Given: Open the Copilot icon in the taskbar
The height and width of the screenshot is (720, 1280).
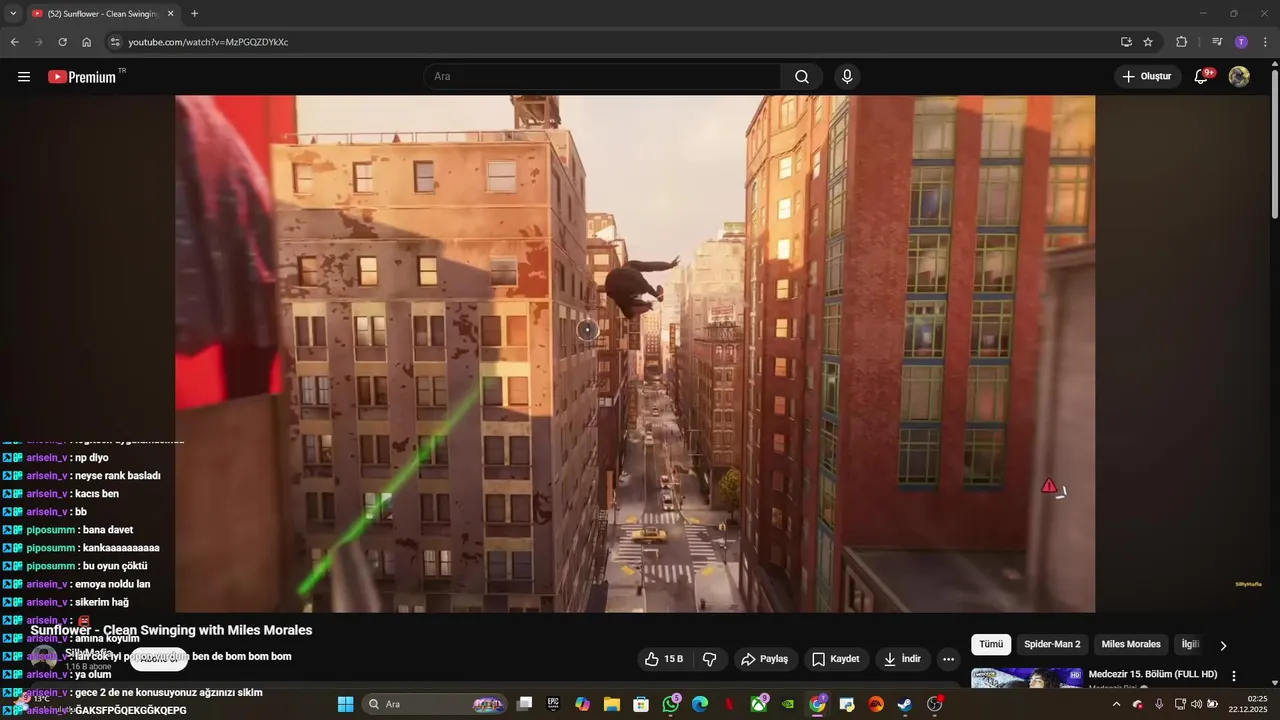Looking at the screenshot, I should coord(582,704).
